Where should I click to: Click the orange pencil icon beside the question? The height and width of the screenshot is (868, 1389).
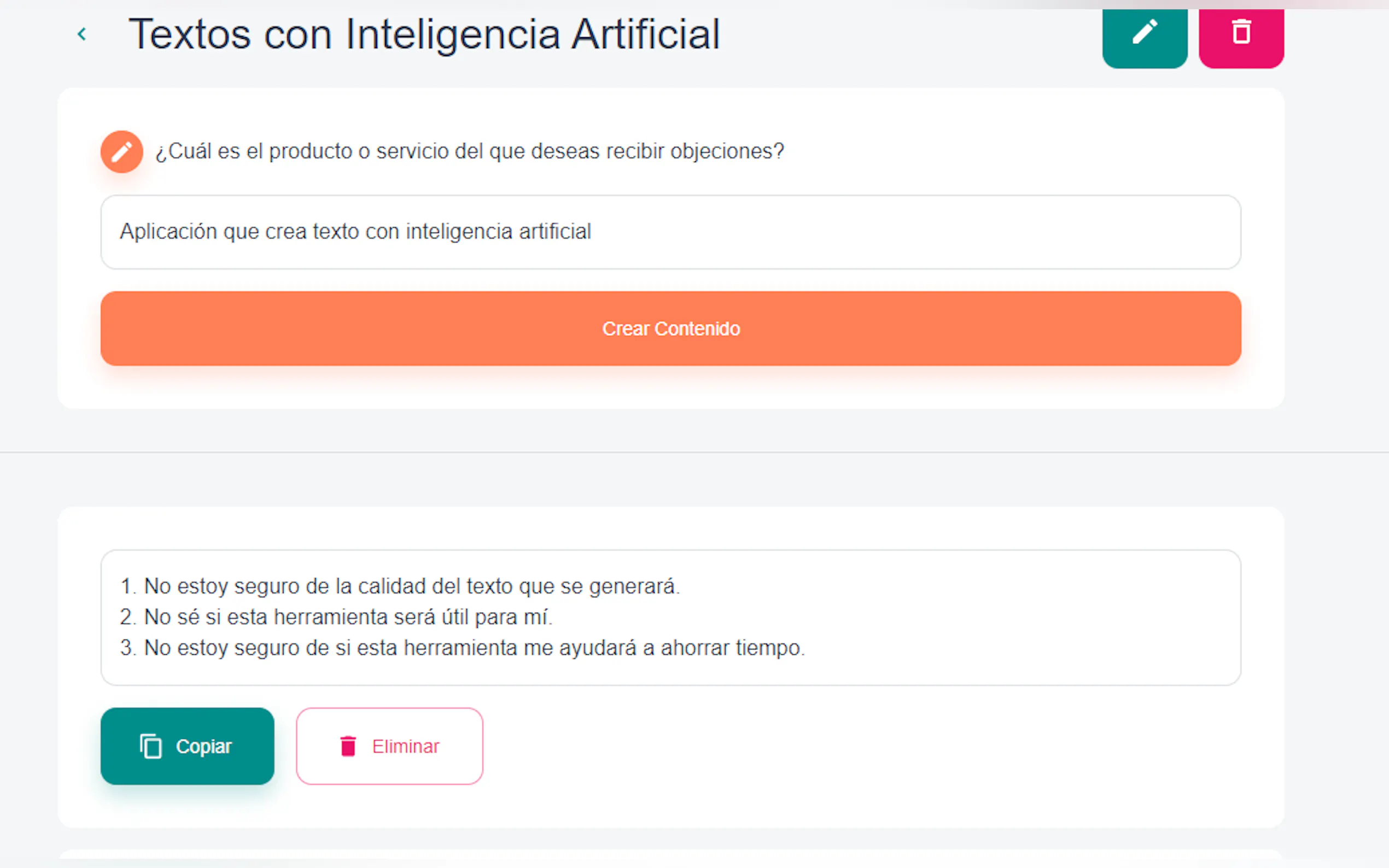tap(122, 152)
